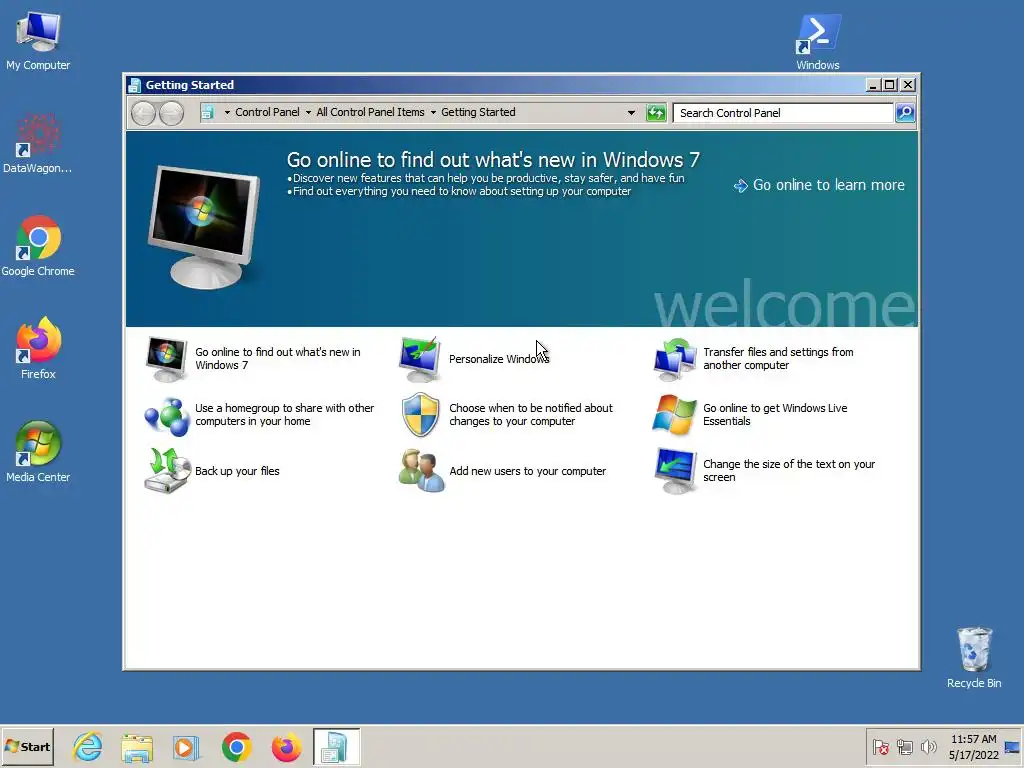Screen dimensions: 1024x768
Task: Launch Chrome from the taskbar
Action: click(x=236, y=747)
